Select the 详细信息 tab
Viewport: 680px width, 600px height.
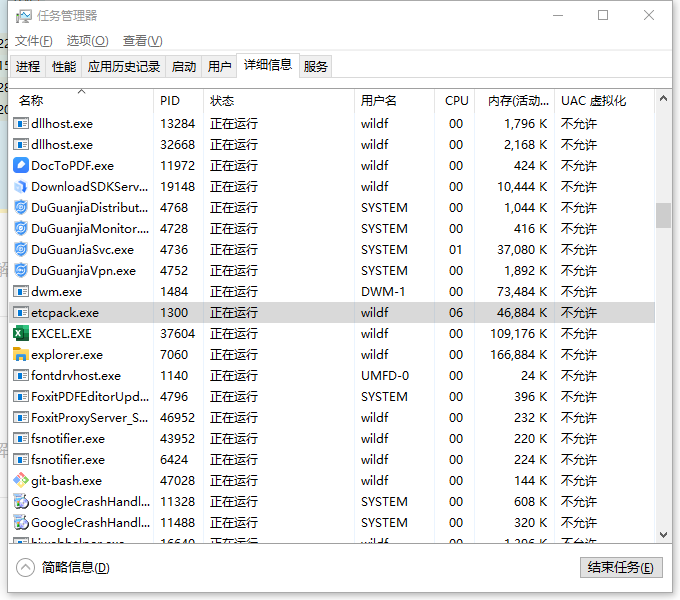click(x=268, y=65)
